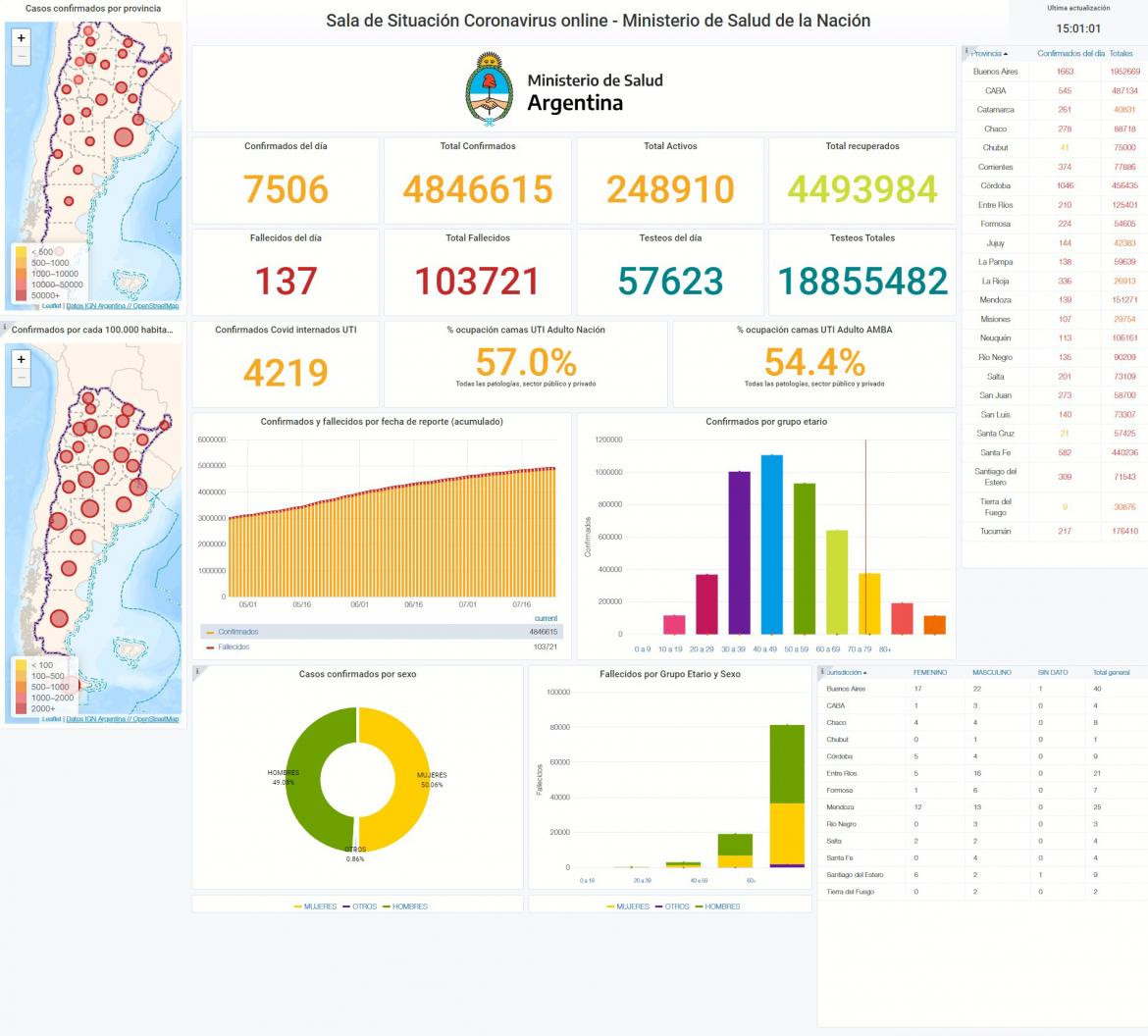Open the Datos IGN Argentina link on the lower map
This screenshot has height=1036, width=1148.
[97, 719]
